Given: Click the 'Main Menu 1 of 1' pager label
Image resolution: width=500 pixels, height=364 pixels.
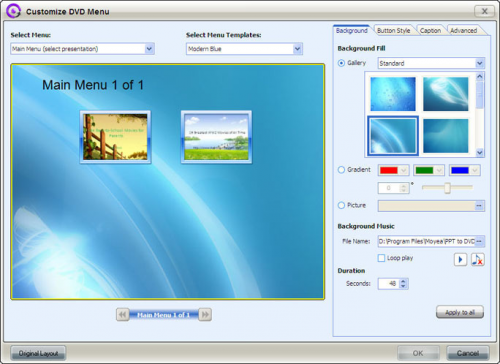Looking at the screenshot, I should pos(164,315).
